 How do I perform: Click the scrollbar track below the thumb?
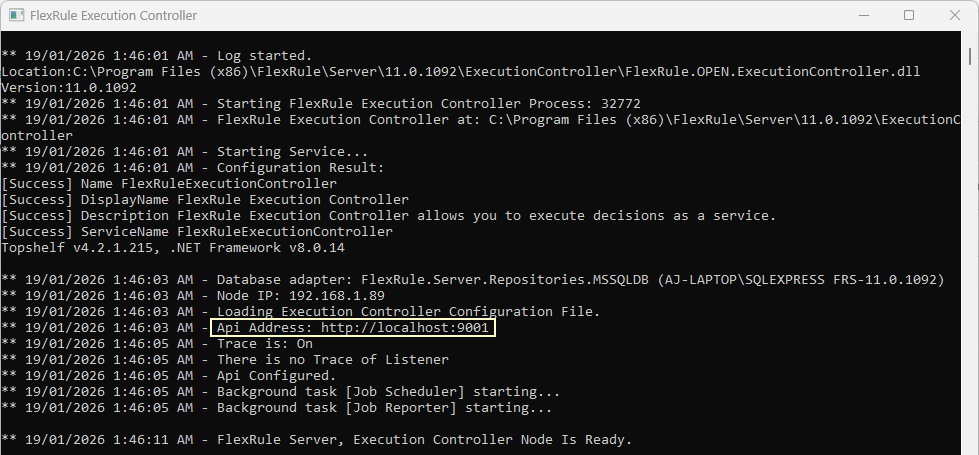970,262
